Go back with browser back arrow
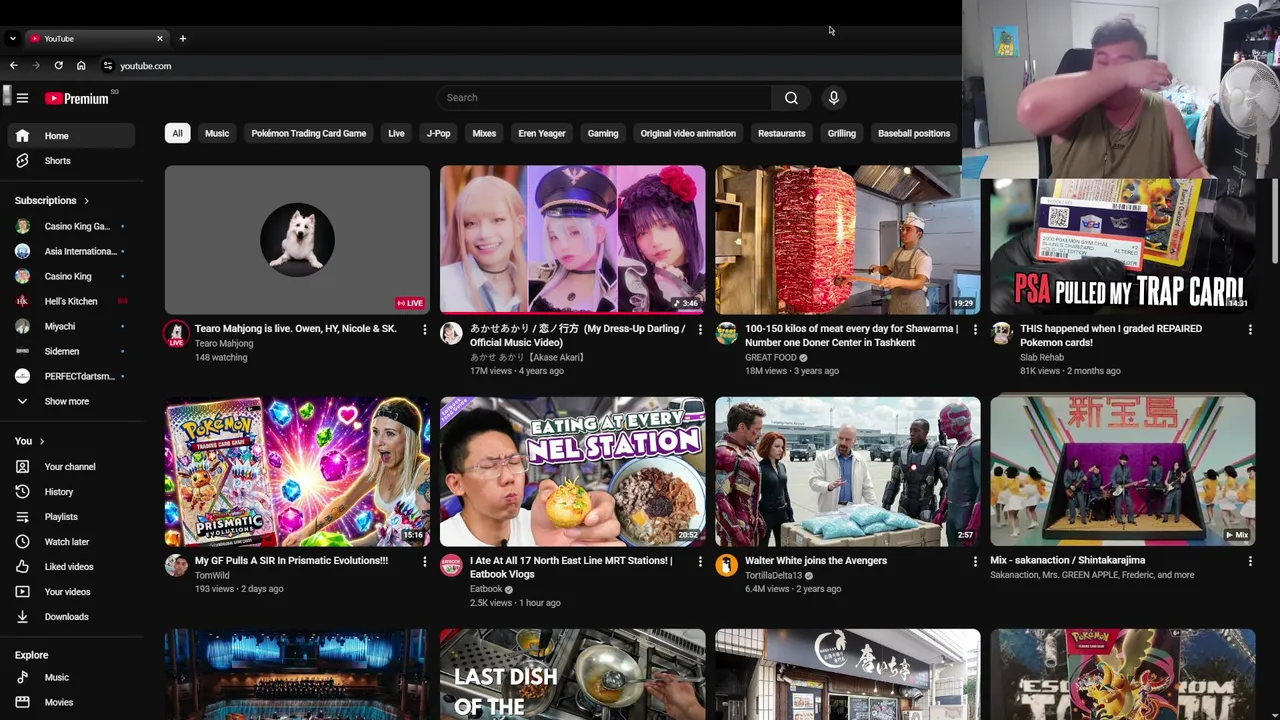The width and height of the screenshot is (1280, 720). (x=13, y=66)
